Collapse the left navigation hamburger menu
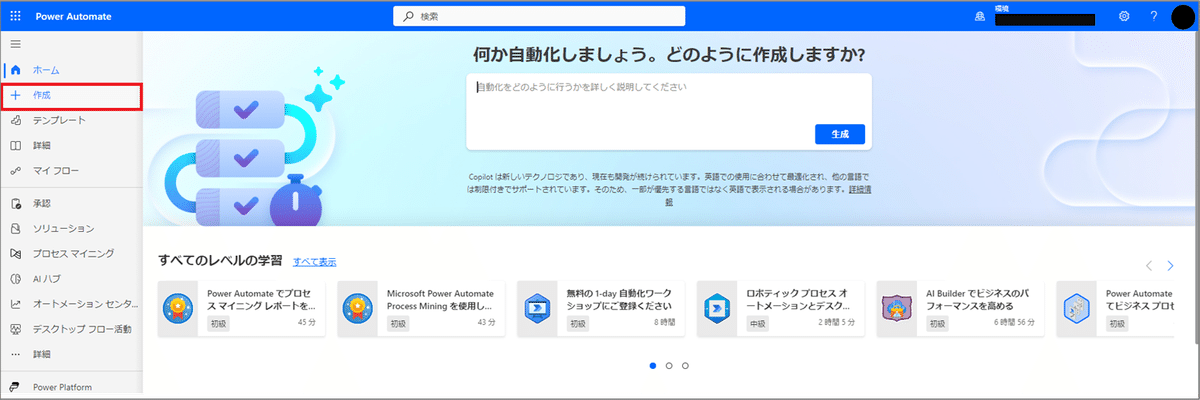Image resolution: width=1200 pixels, height=400 pixels. click(x=15, y=45)
